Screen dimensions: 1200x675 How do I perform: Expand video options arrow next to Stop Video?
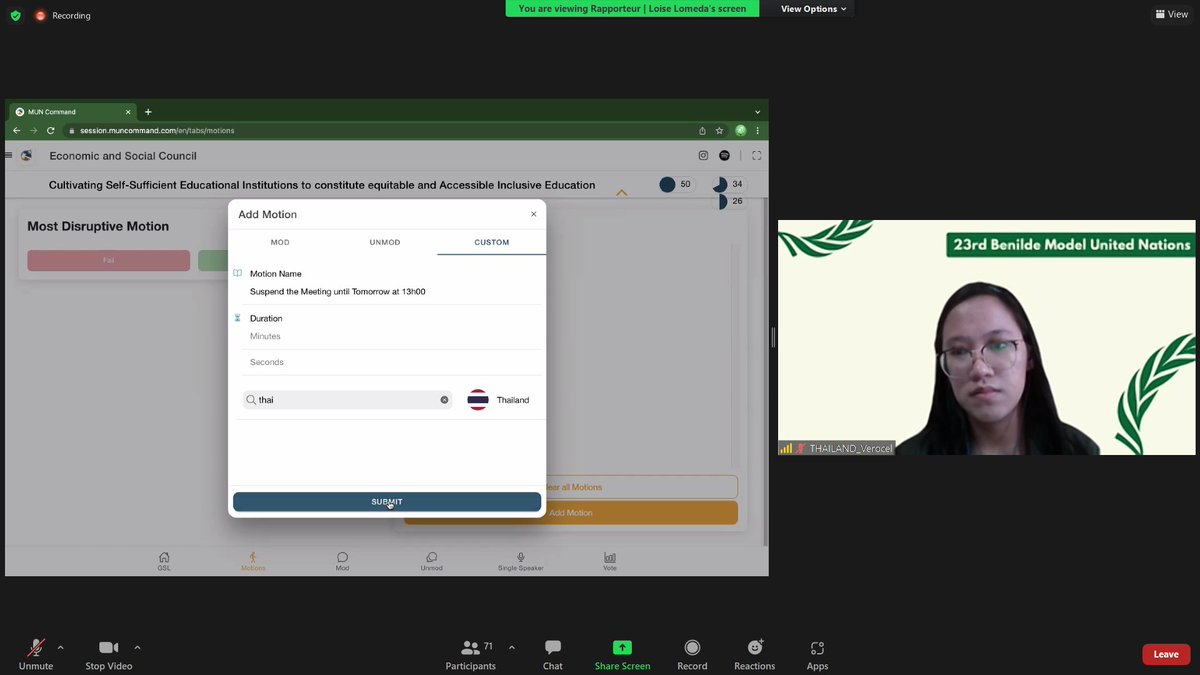(x=137, y=647)
